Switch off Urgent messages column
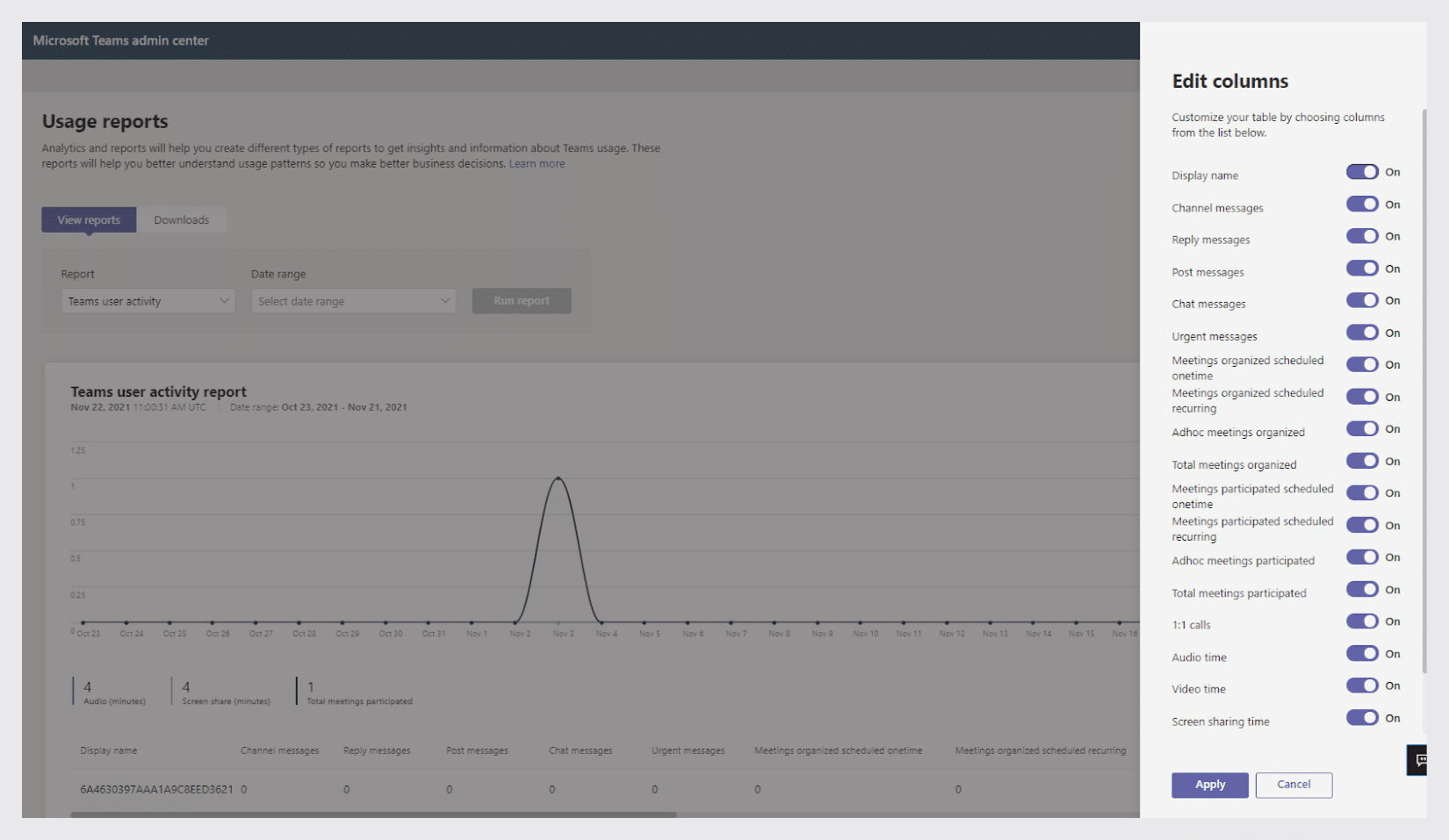The width and height of the screenshot is (1449, 840). pyautogui.click(x=1362, y=333)
